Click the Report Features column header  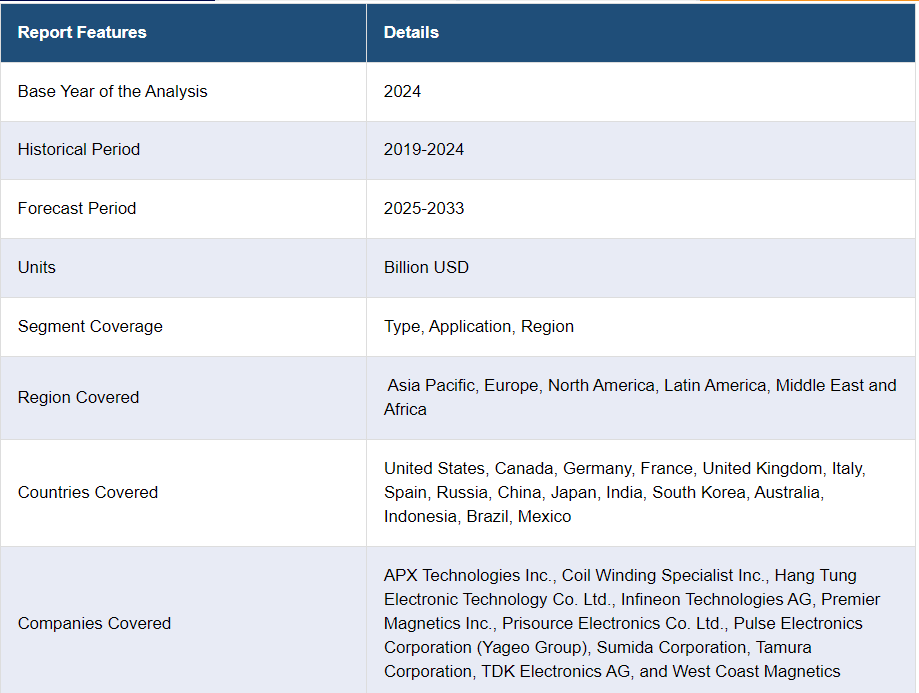[82, 32]
